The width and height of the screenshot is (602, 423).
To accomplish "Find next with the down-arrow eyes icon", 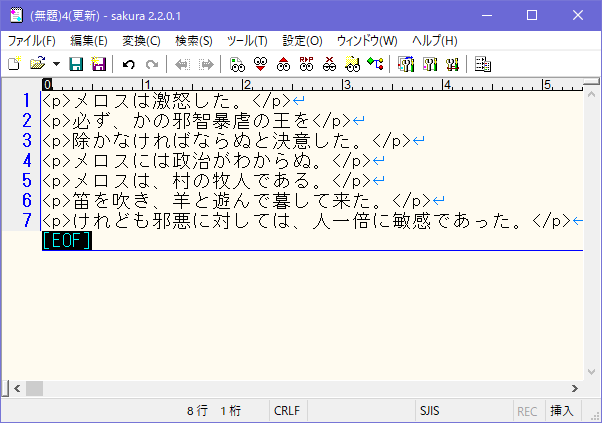I will [260, 64].
